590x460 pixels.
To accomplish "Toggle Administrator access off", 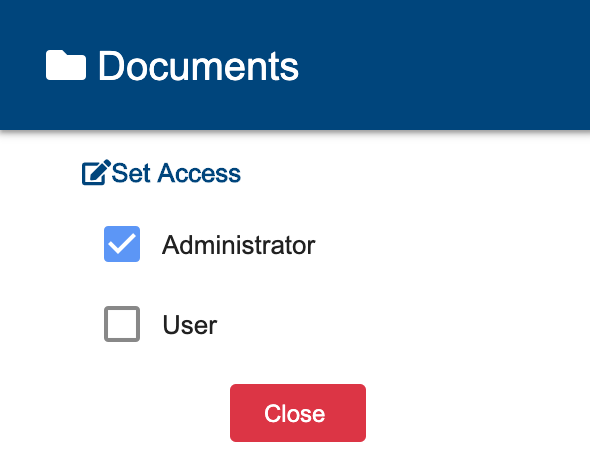I will [122, 244].
